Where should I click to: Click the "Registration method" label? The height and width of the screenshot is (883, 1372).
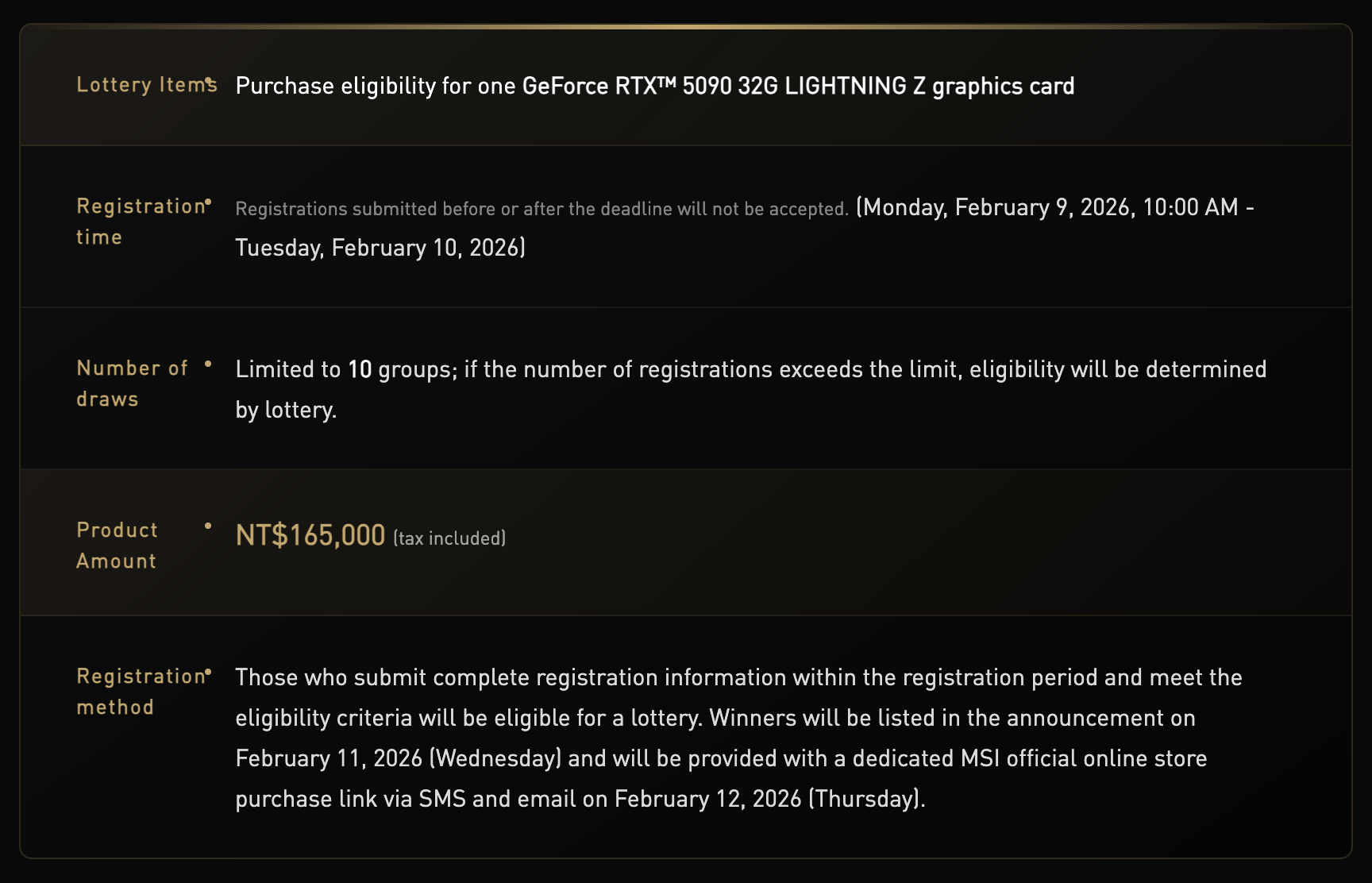point(141,692)
